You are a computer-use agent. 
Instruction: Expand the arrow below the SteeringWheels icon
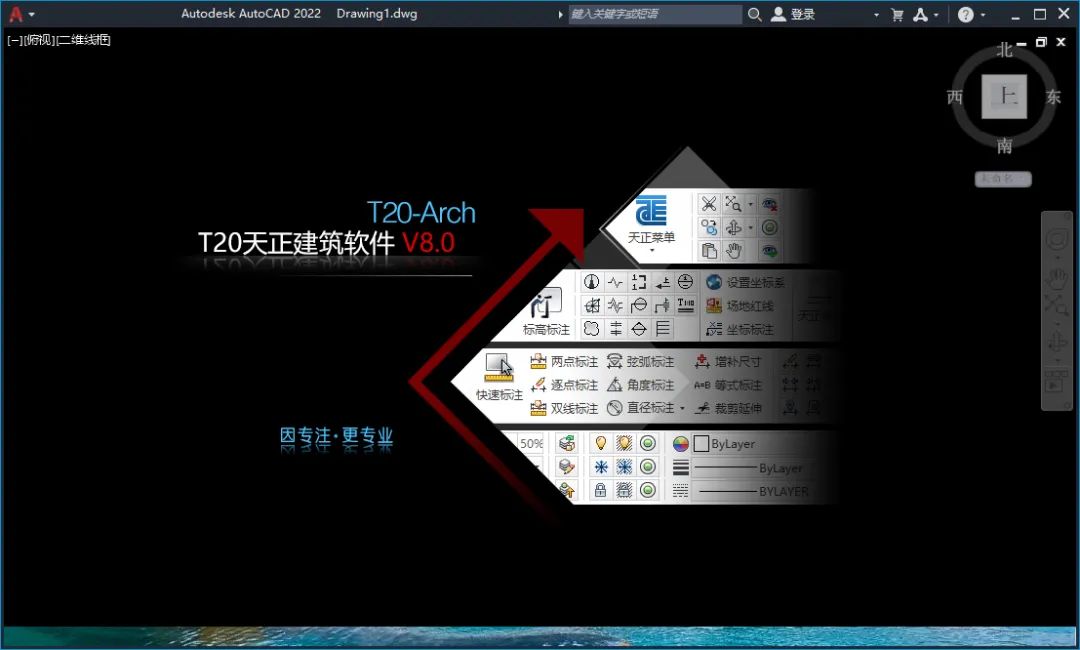coord(1057,259)
